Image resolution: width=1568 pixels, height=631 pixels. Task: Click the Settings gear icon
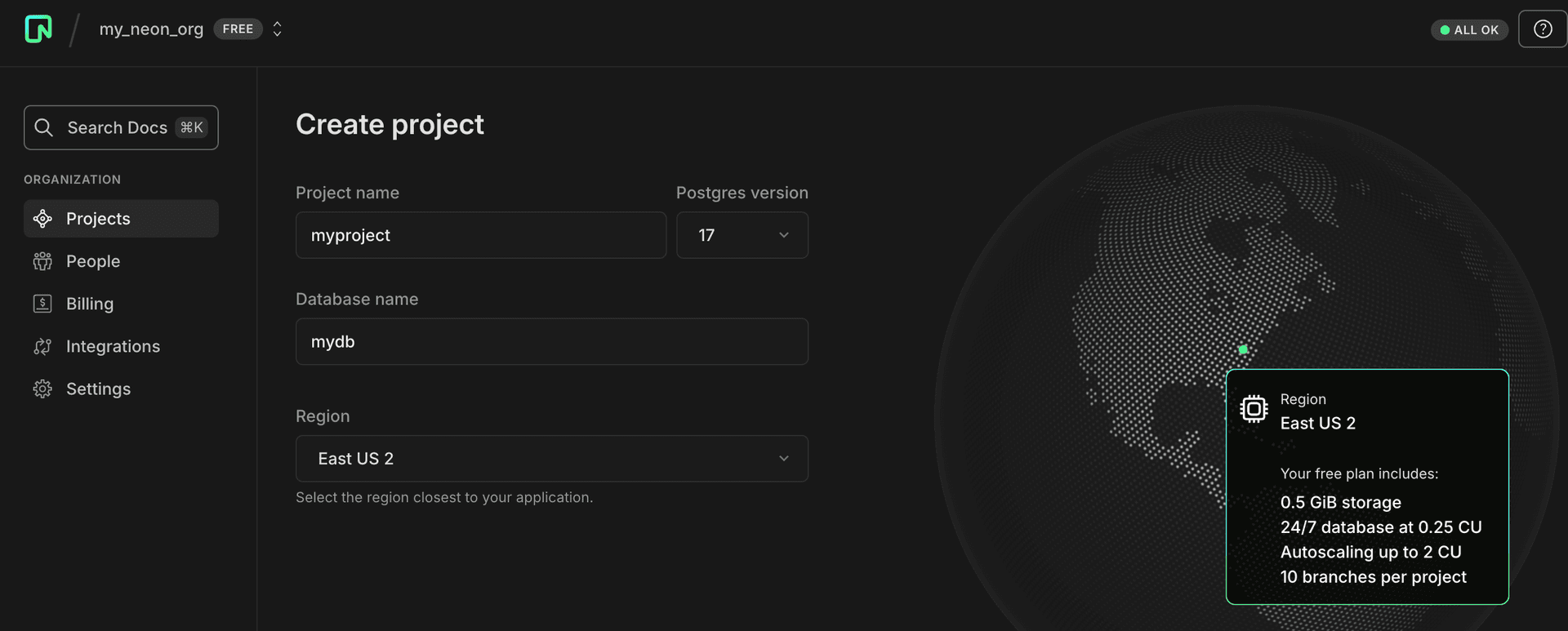[x=42, y=389]
